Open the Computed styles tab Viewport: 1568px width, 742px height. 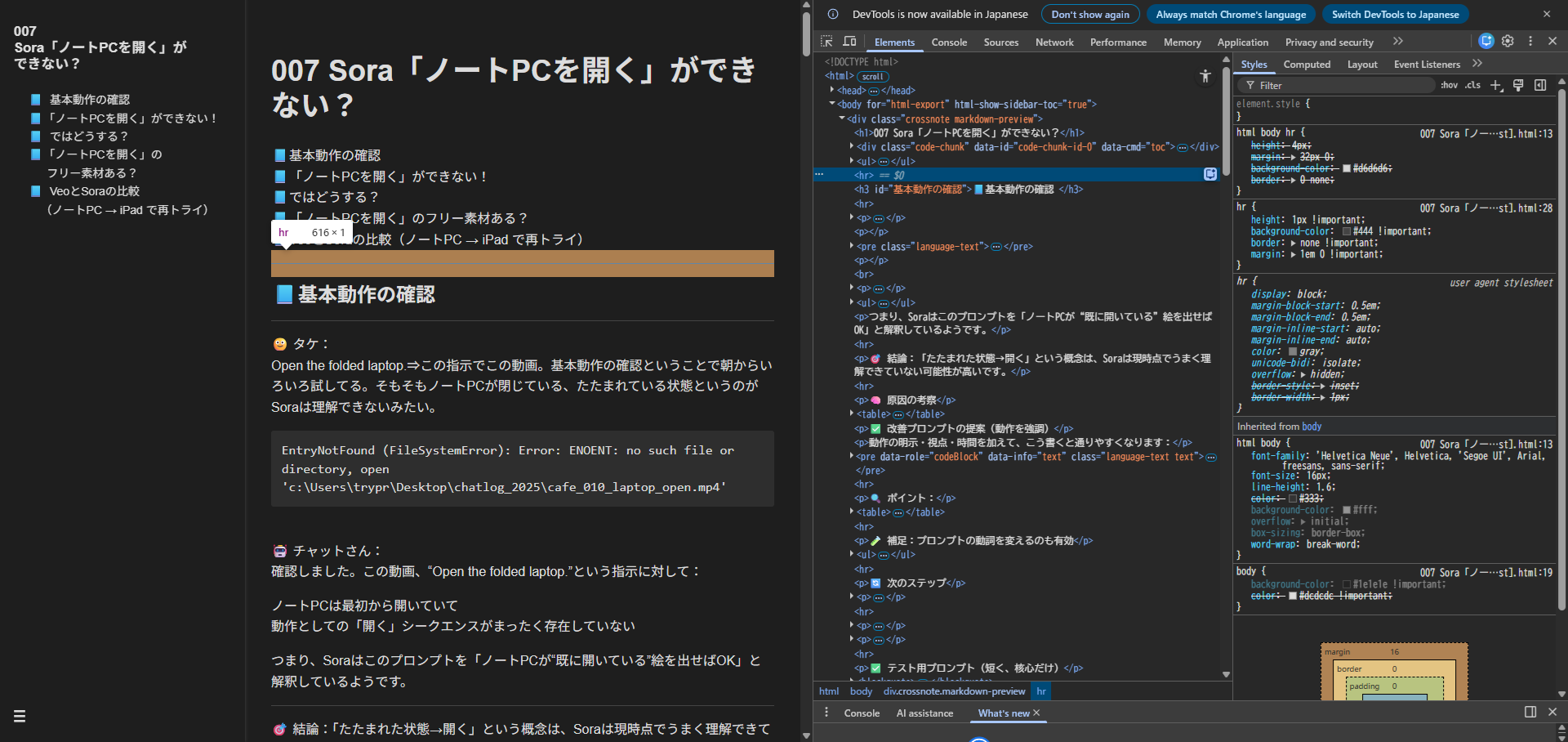(1307, 65)
